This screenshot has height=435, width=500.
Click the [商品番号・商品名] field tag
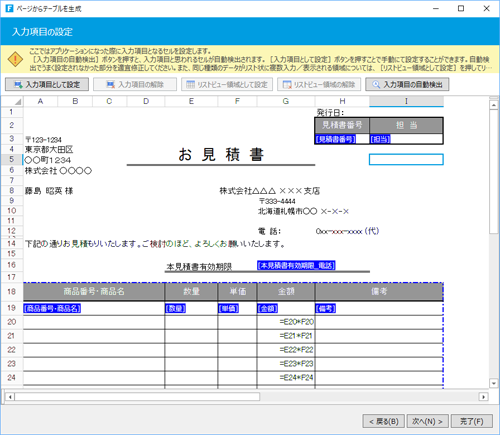point(52,308)
